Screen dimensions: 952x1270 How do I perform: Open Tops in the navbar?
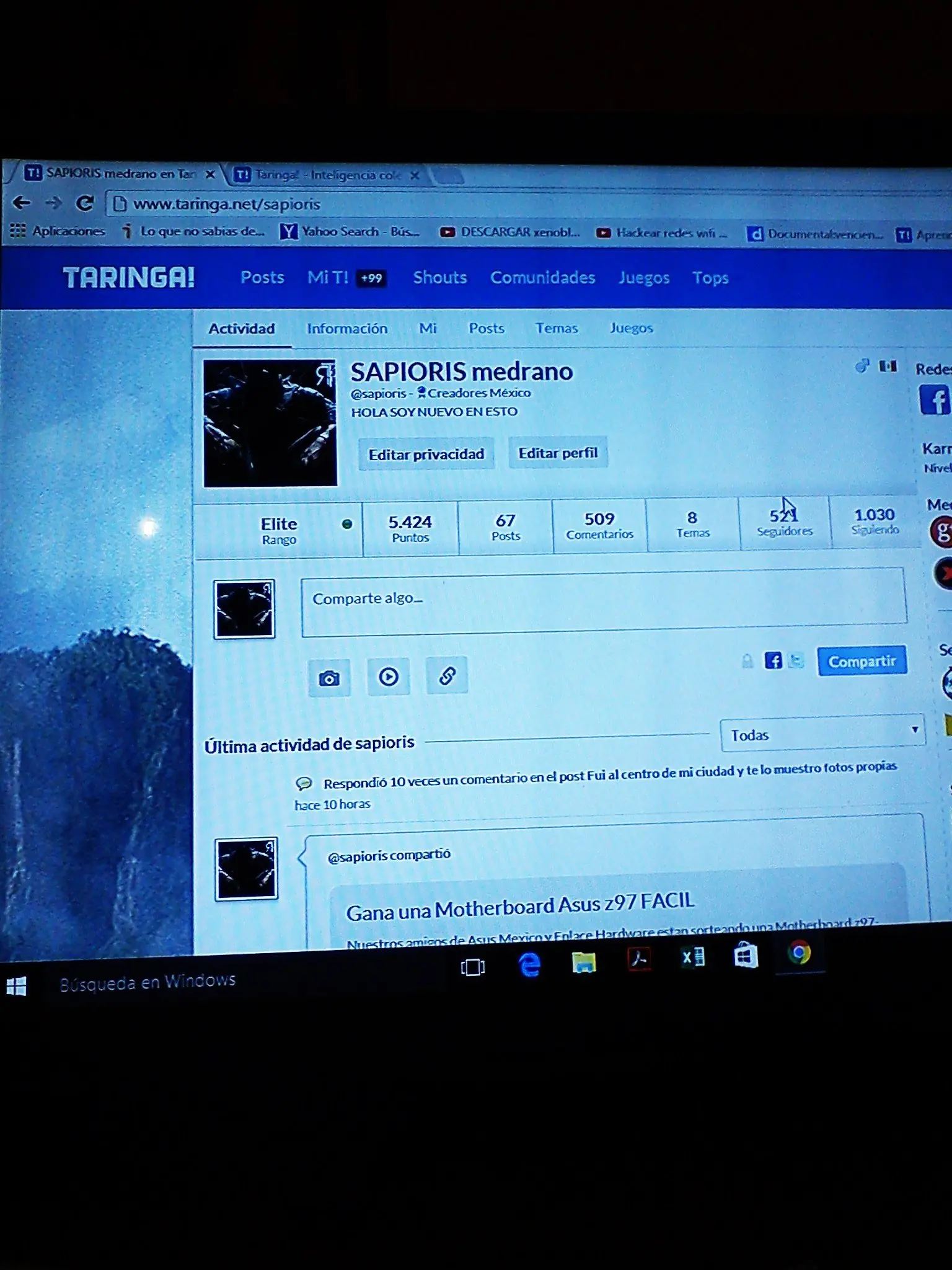710,278
